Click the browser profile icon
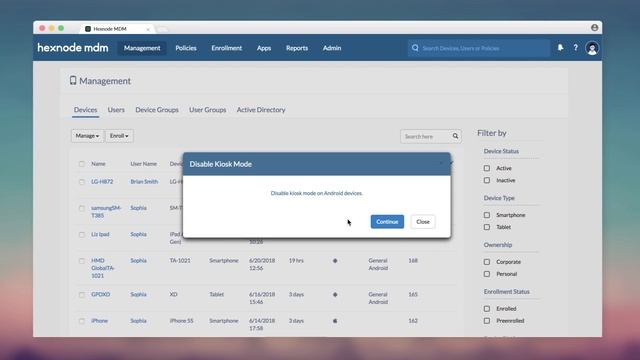 (x=594, y=28)
